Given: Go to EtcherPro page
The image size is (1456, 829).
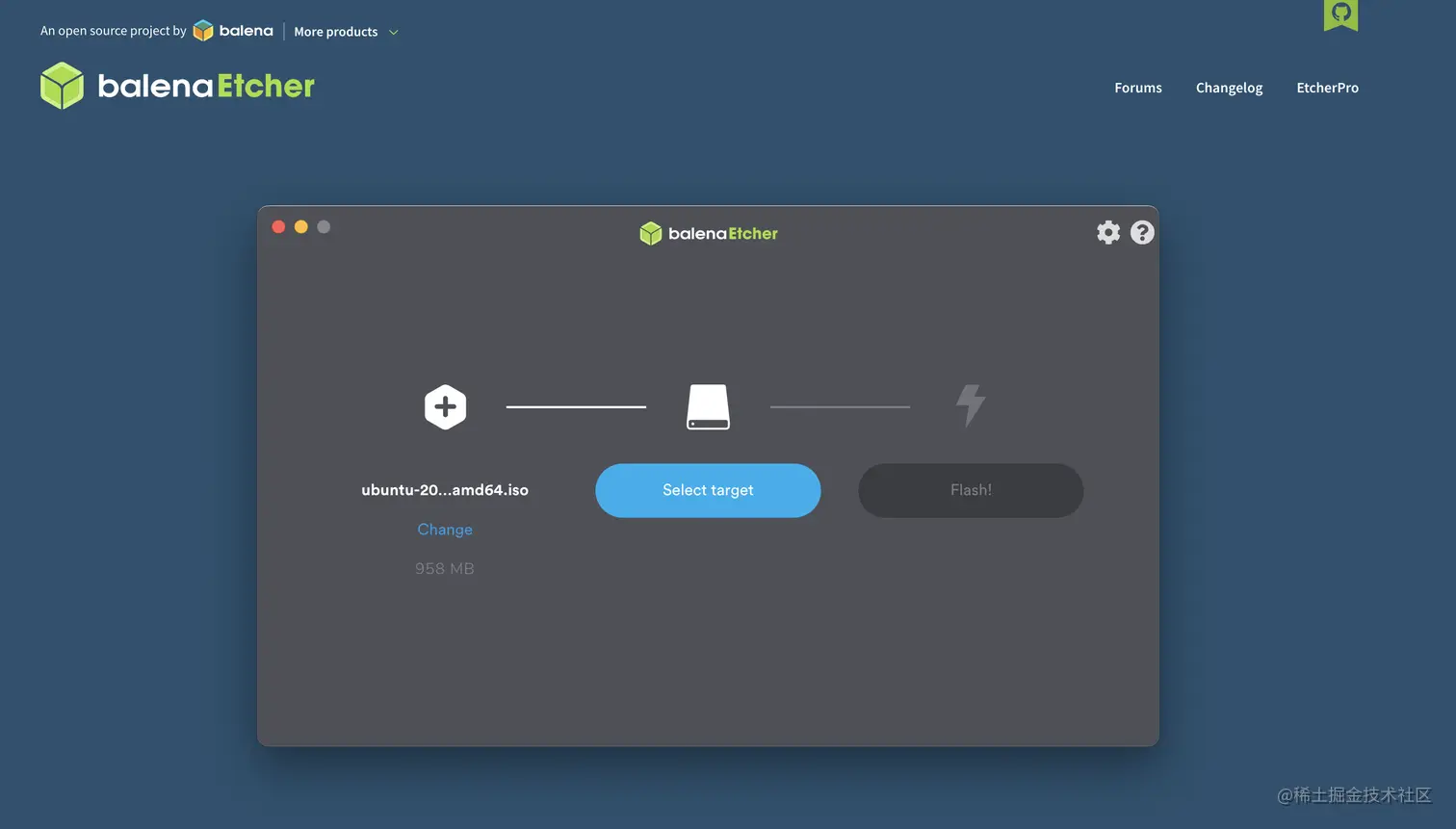Looking at the screenshot, I should (x=1327, y=88).
